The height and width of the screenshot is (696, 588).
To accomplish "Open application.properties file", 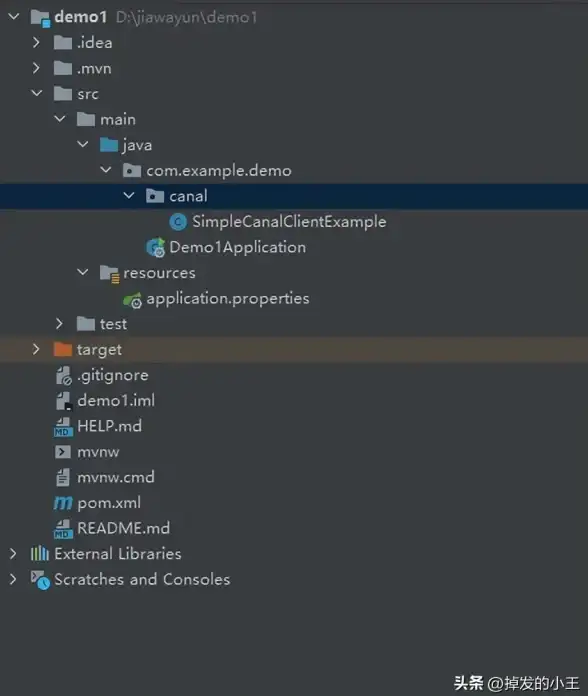I will (228, 299).
